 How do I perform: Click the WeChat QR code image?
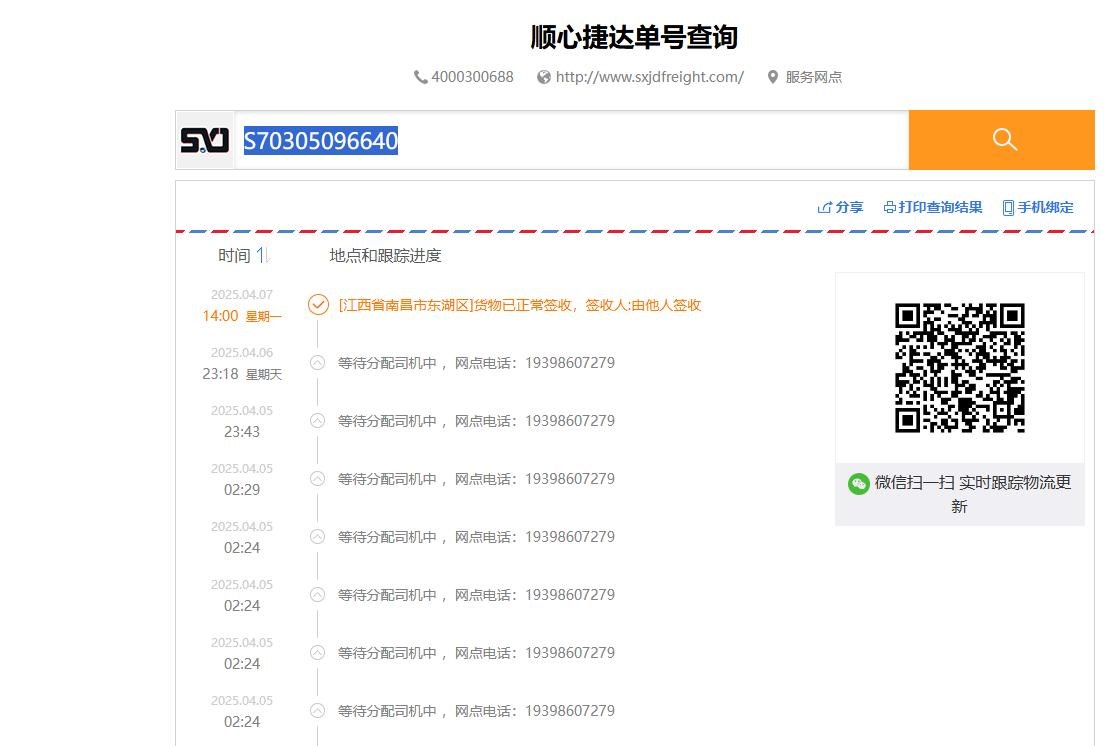[x=960, y=368]
